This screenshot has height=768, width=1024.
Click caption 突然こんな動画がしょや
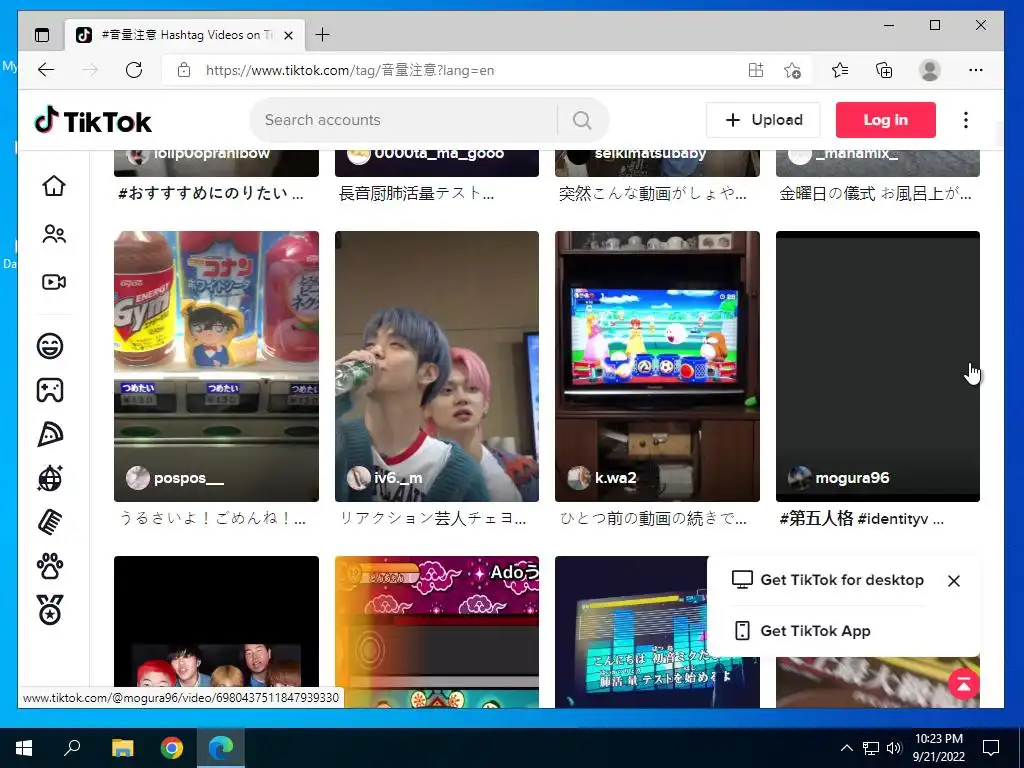[652, 193]
